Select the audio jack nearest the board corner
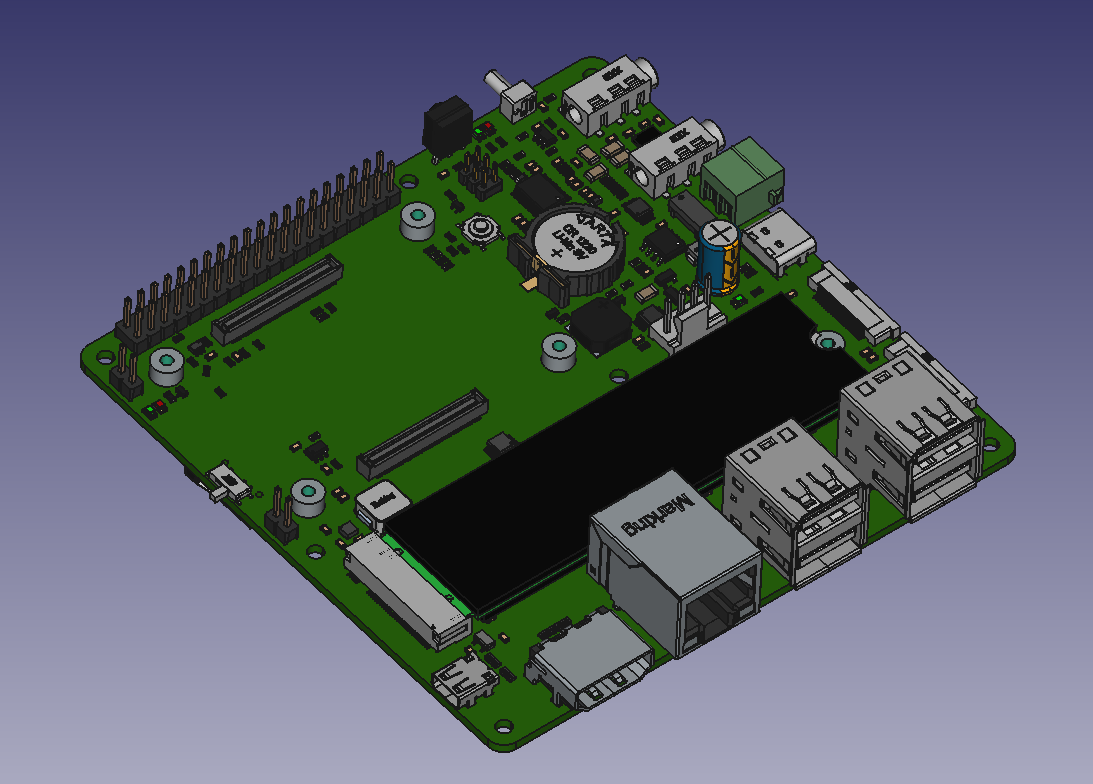Viewport: 1093px width, 784px height. pos(609,95)
